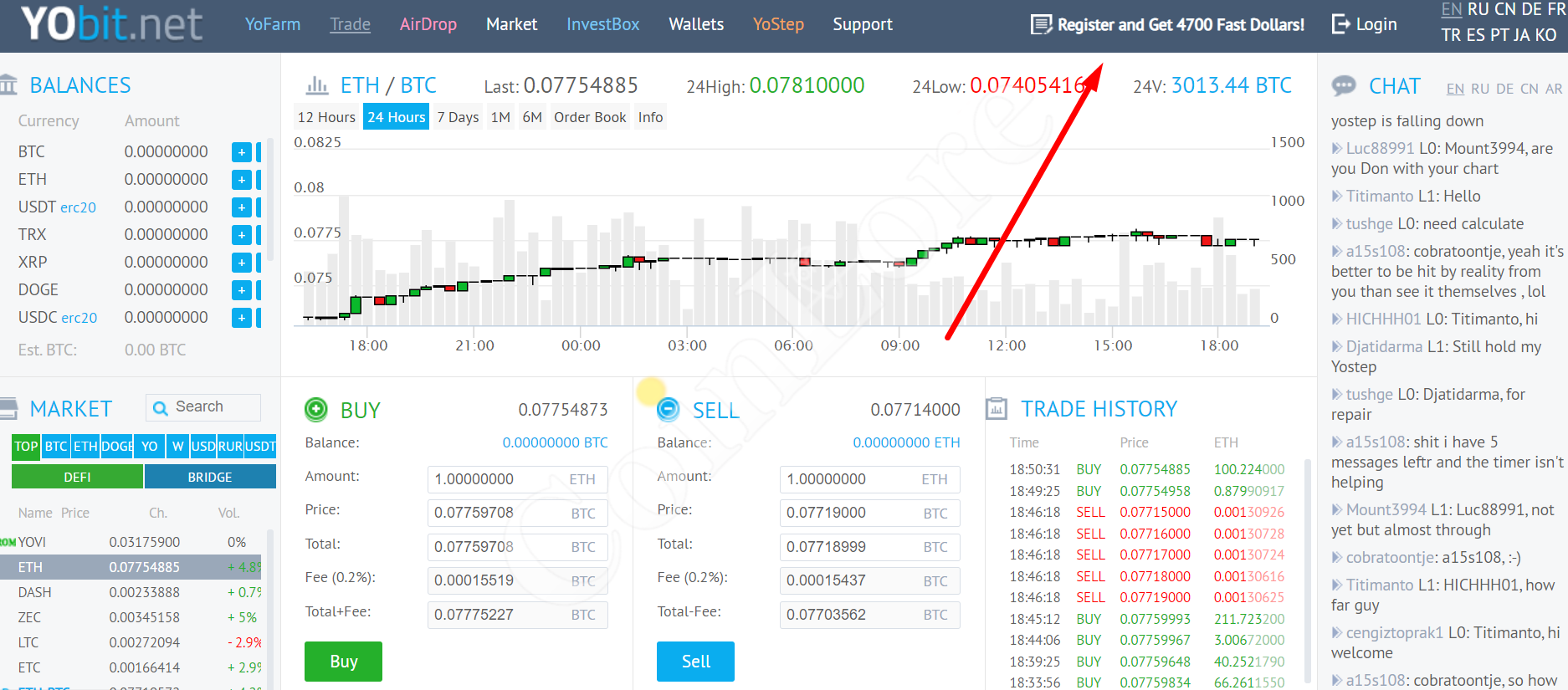Open the chart Info tab
1568x690 pixels.
pyautogui.click(x=650, y=117)
